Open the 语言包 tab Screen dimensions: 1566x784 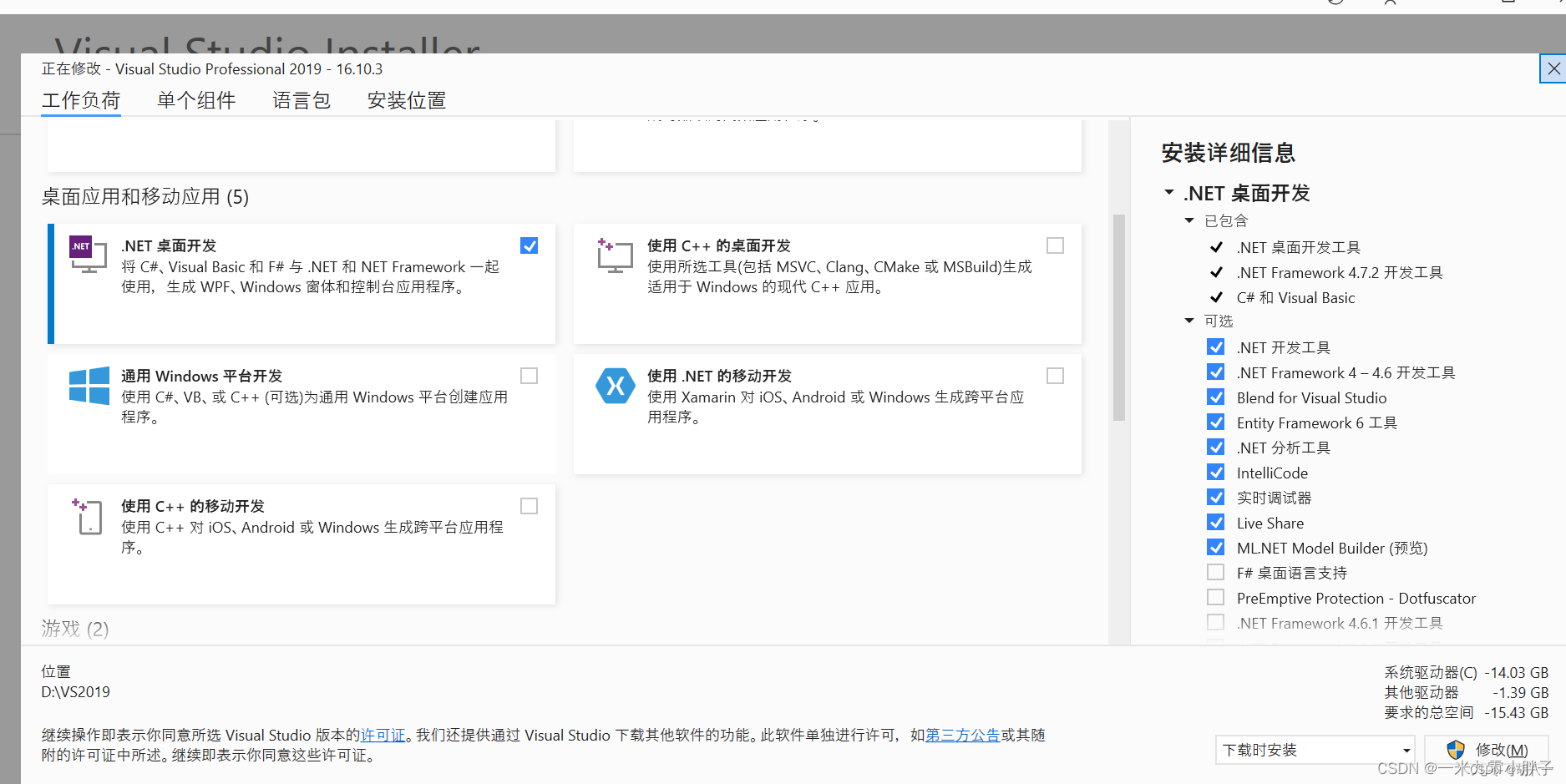[302, 100]
